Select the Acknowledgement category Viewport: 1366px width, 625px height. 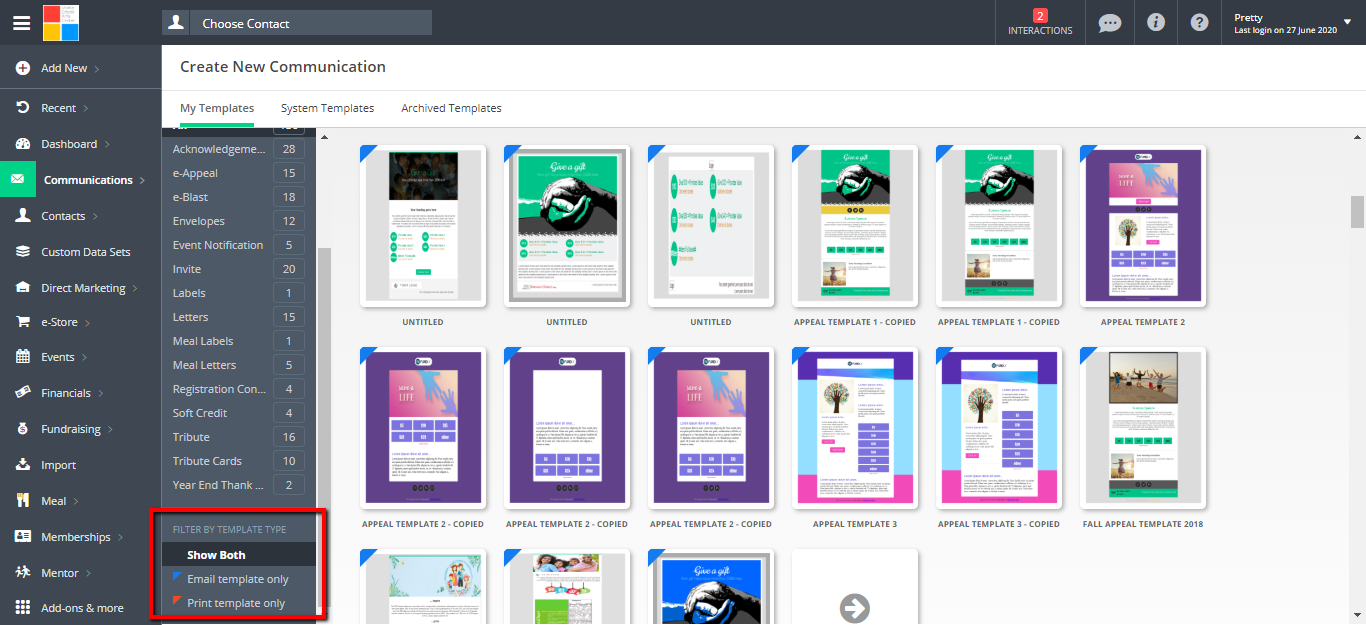238,149
